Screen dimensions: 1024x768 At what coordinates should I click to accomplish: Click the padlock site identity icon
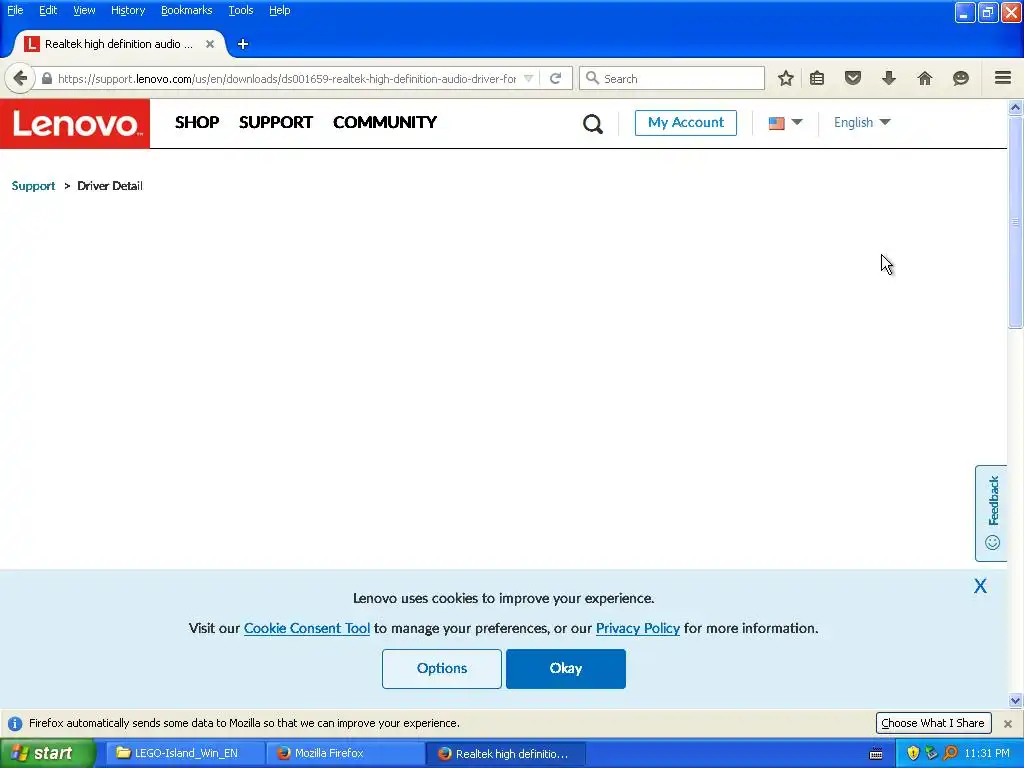(x=46, y=78)
